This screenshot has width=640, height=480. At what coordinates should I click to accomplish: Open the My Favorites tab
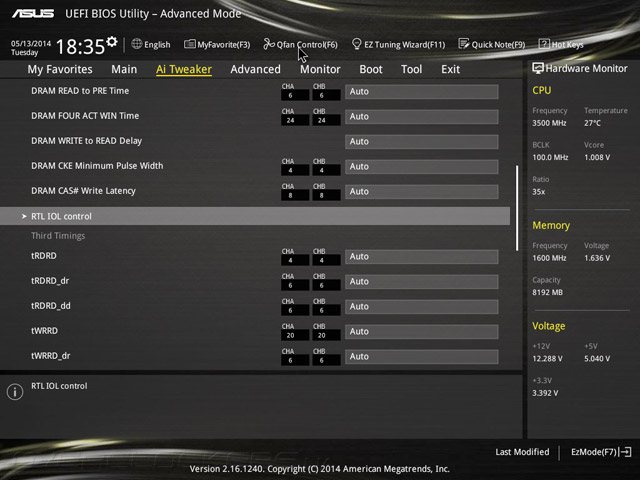click(60, 69)
